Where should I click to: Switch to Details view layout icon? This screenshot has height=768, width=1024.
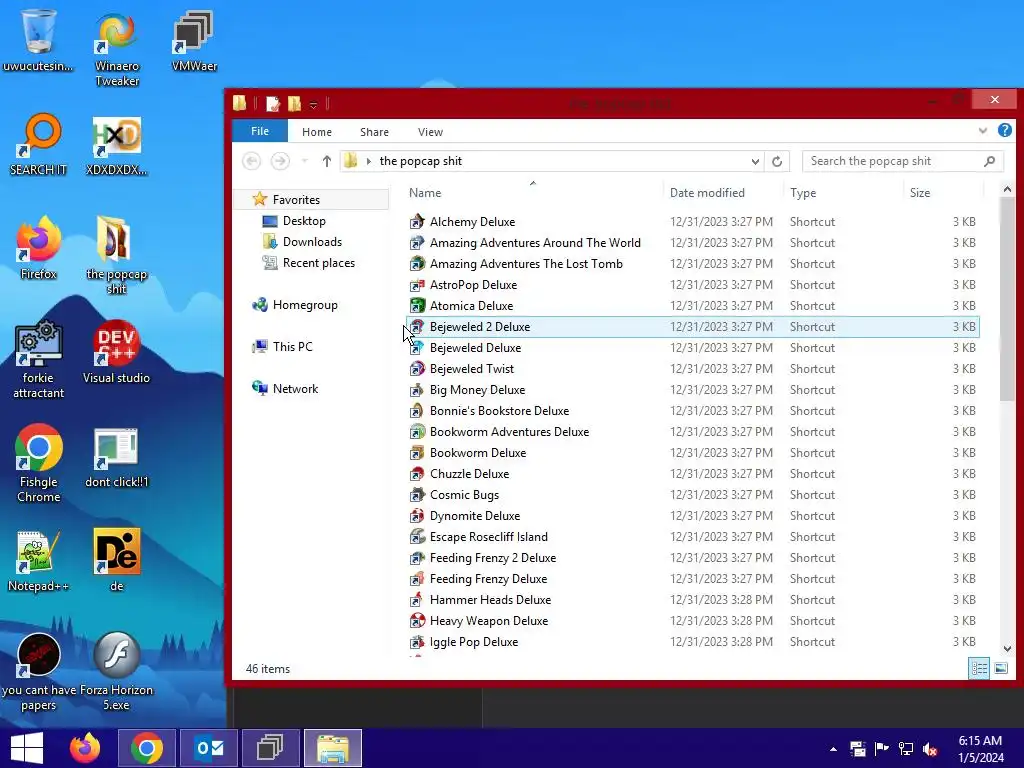click(x=979, y=668)
